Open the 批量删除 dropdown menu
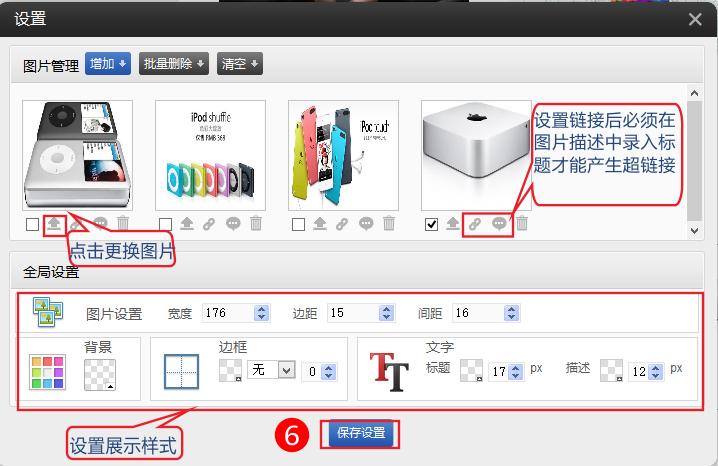 tap(174, 64)
